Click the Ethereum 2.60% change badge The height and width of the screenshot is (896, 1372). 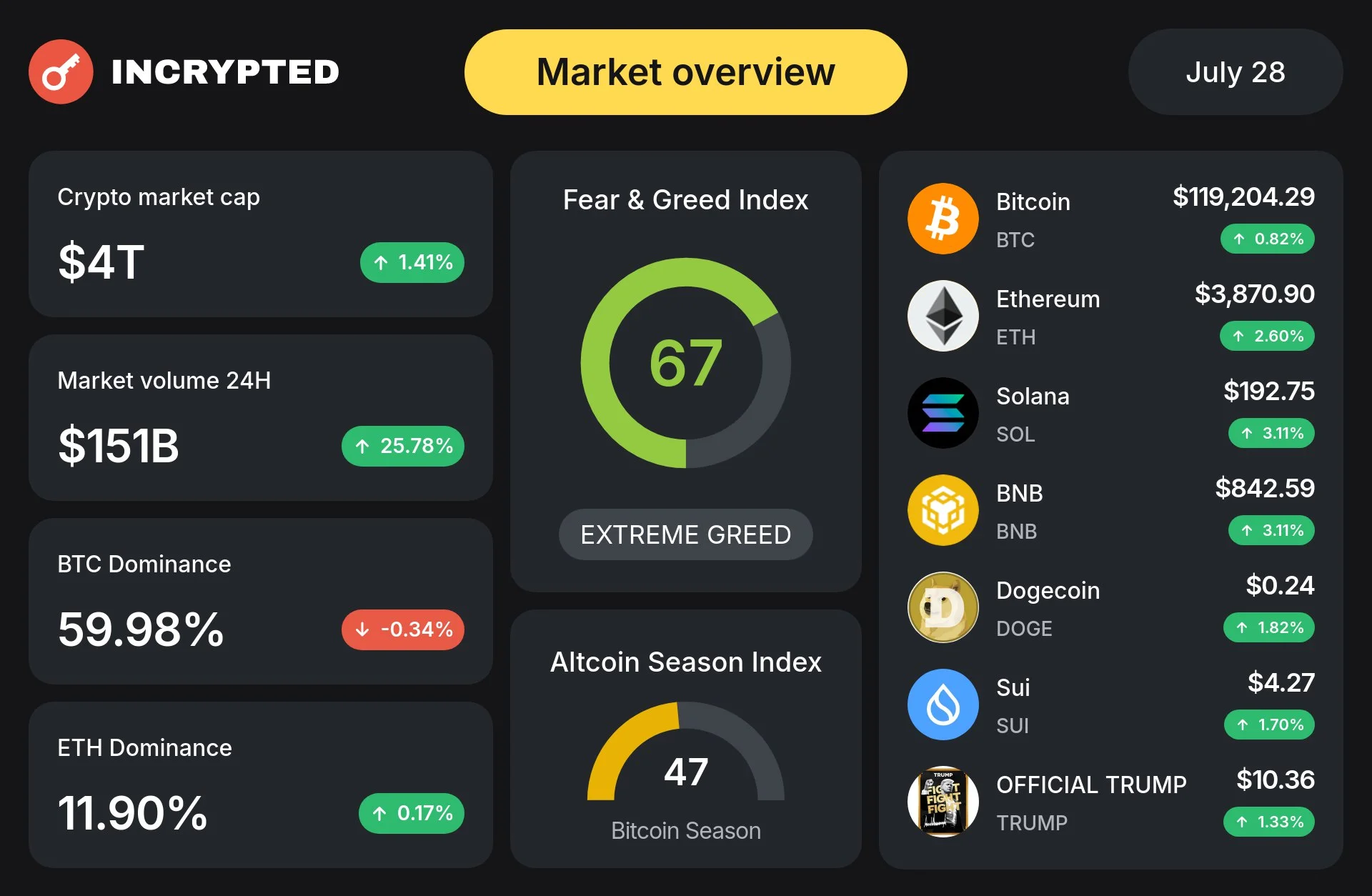(1267, 336)
